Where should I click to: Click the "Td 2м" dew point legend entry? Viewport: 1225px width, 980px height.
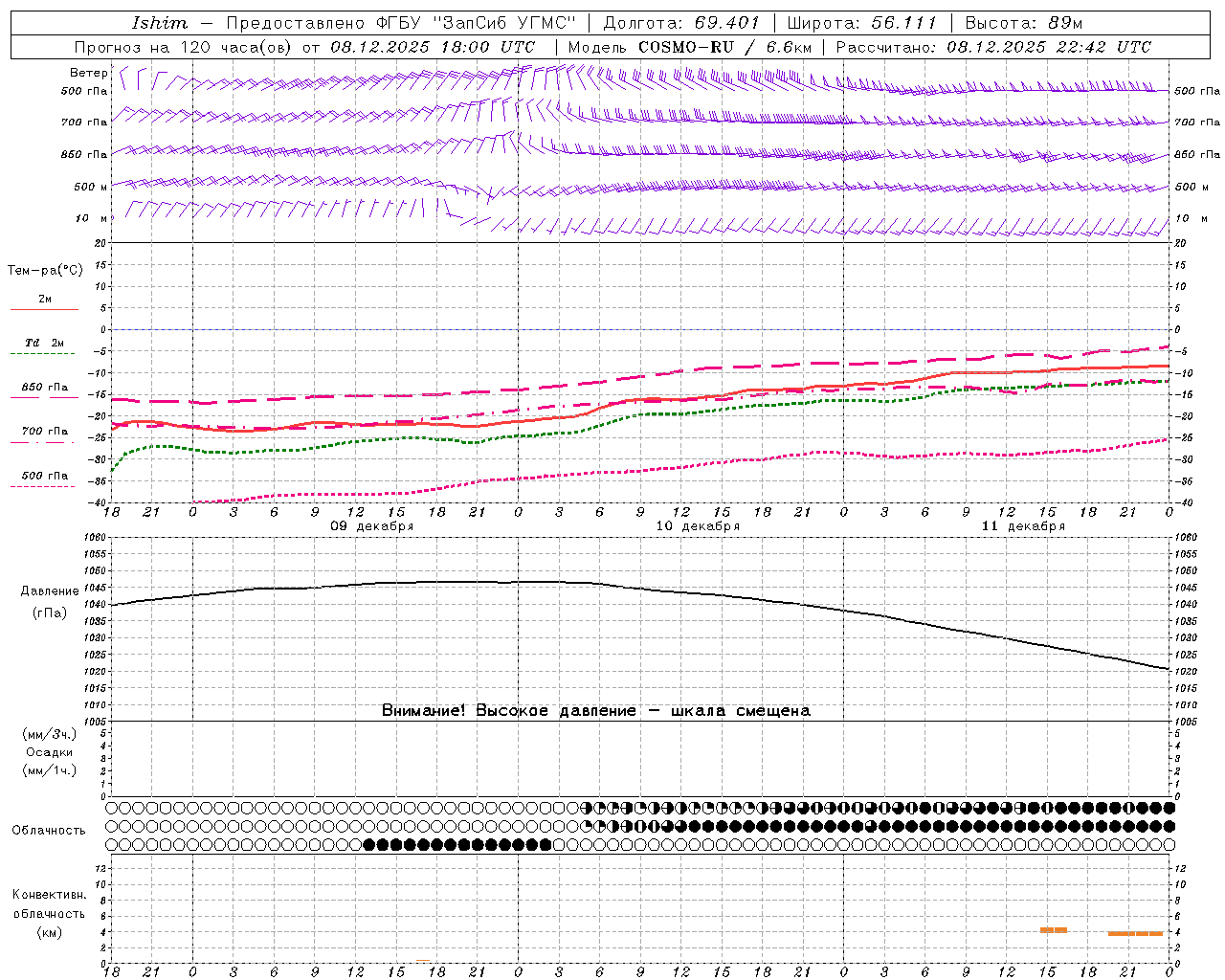tap(44, 343)
